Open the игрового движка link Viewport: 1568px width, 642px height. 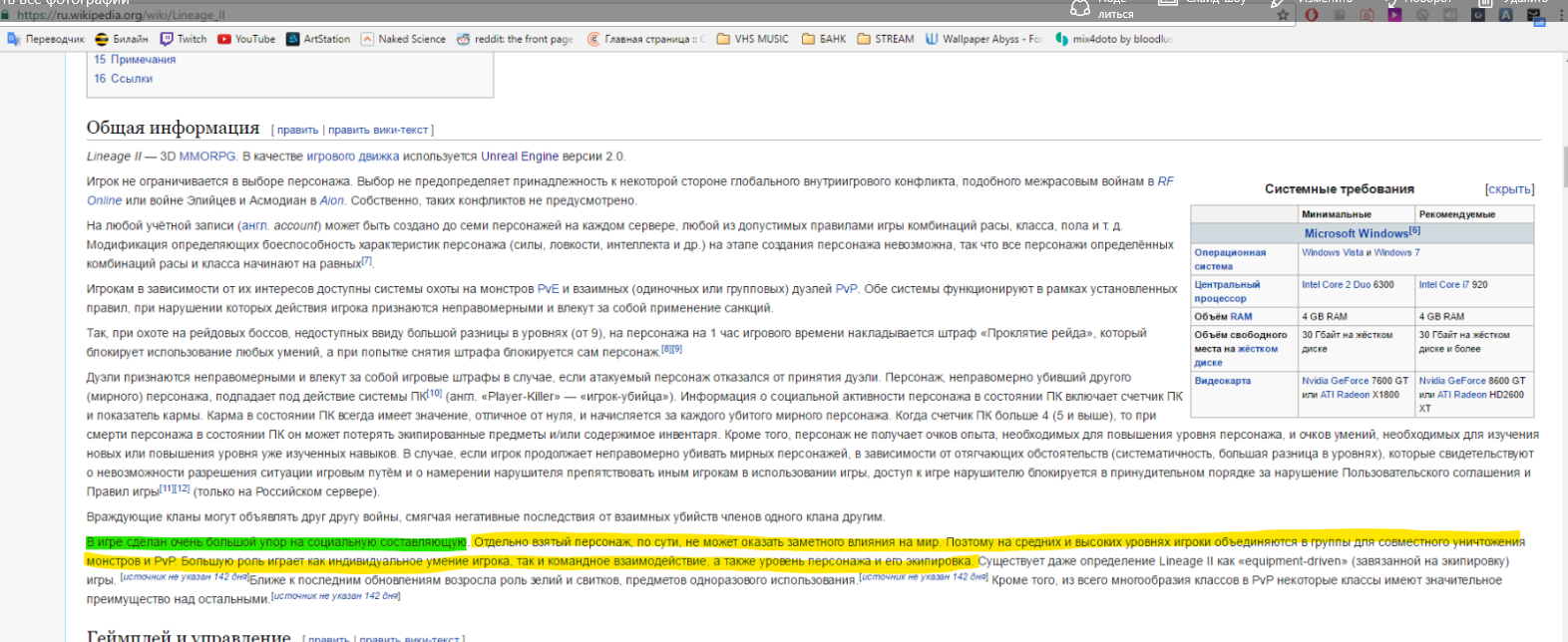click(x=353, y=157)
